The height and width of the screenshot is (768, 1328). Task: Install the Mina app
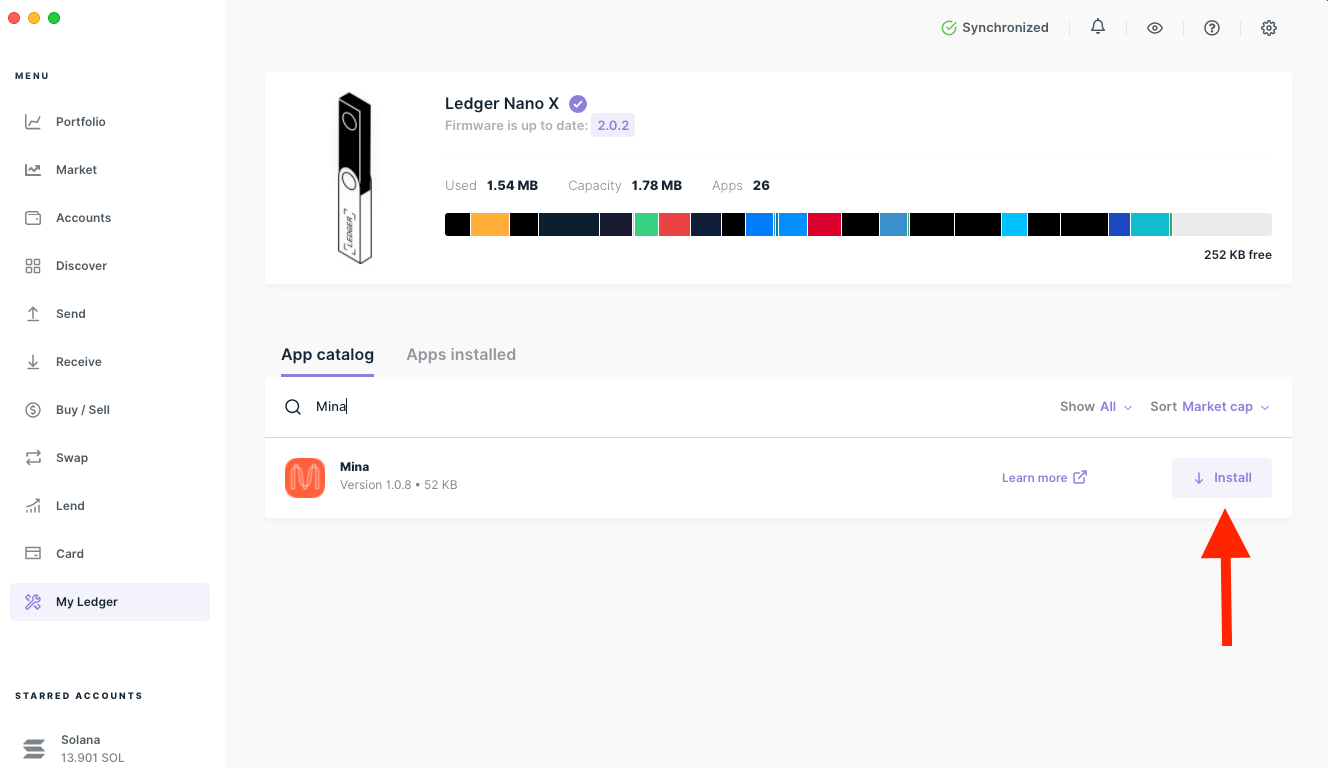pos(1222,478)
